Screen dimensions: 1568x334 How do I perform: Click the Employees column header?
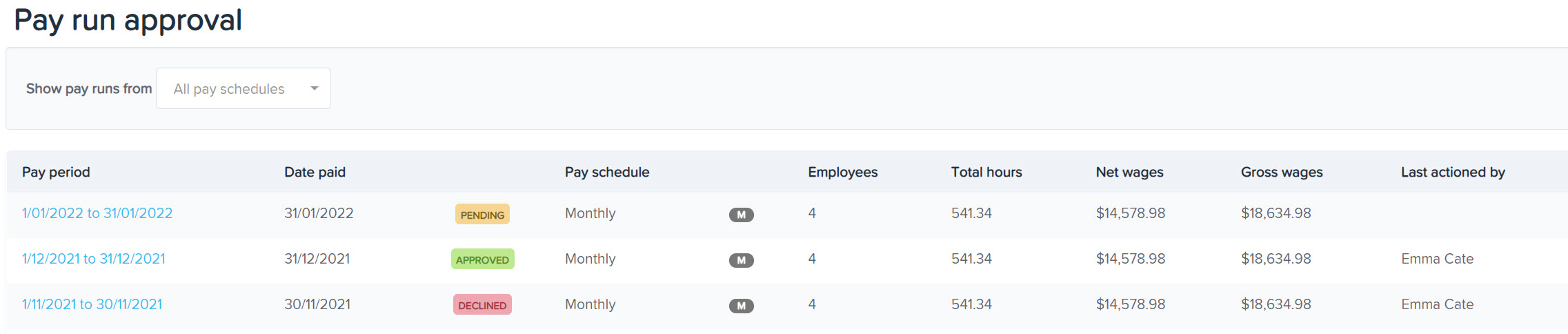coord(843,172)
